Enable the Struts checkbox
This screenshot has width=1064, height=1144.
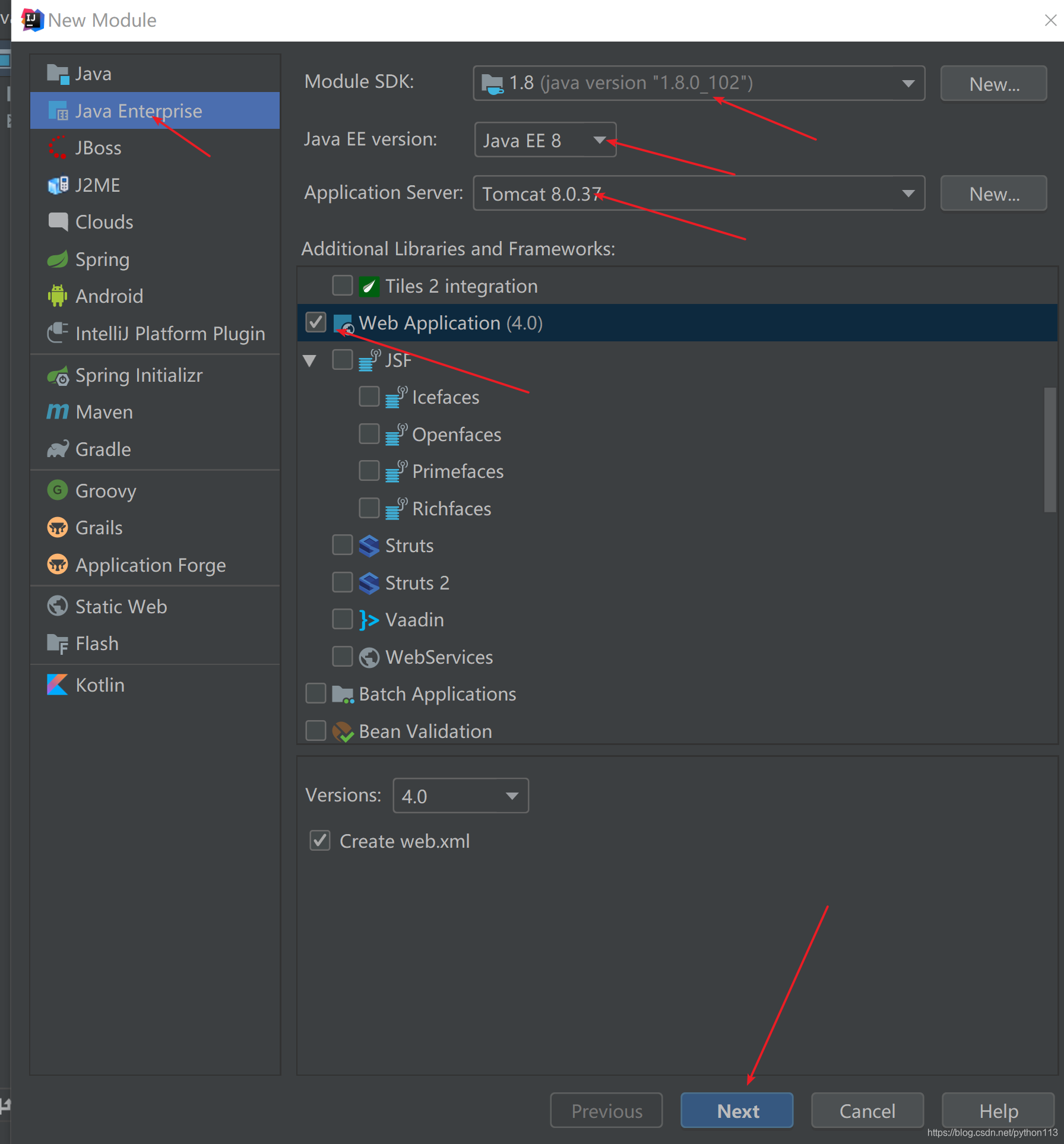pyautogui.click(x=343, y=545)
